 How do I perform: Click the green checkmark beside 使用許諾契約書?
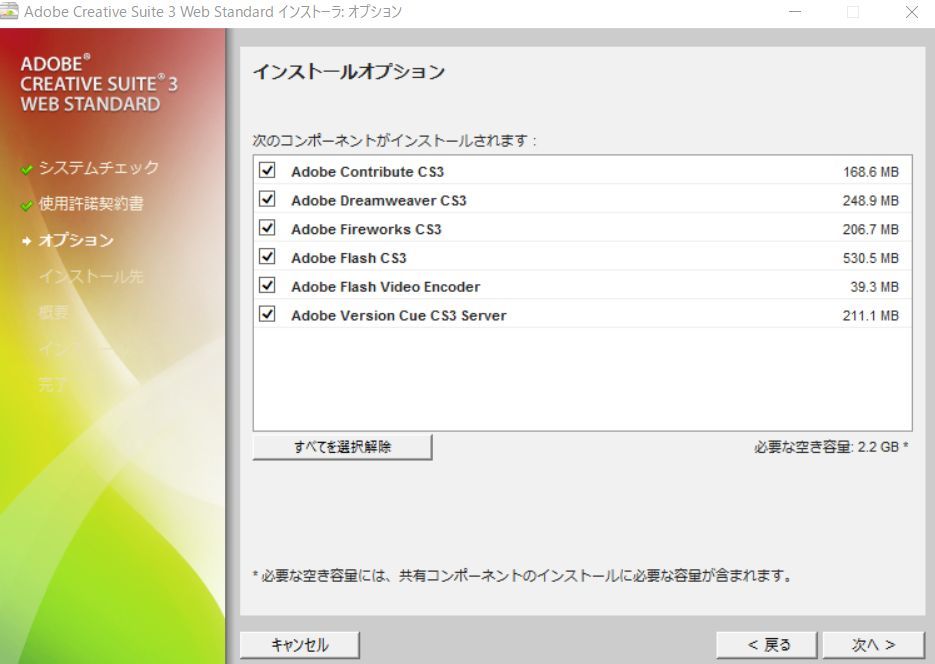[x=26, y=206]
